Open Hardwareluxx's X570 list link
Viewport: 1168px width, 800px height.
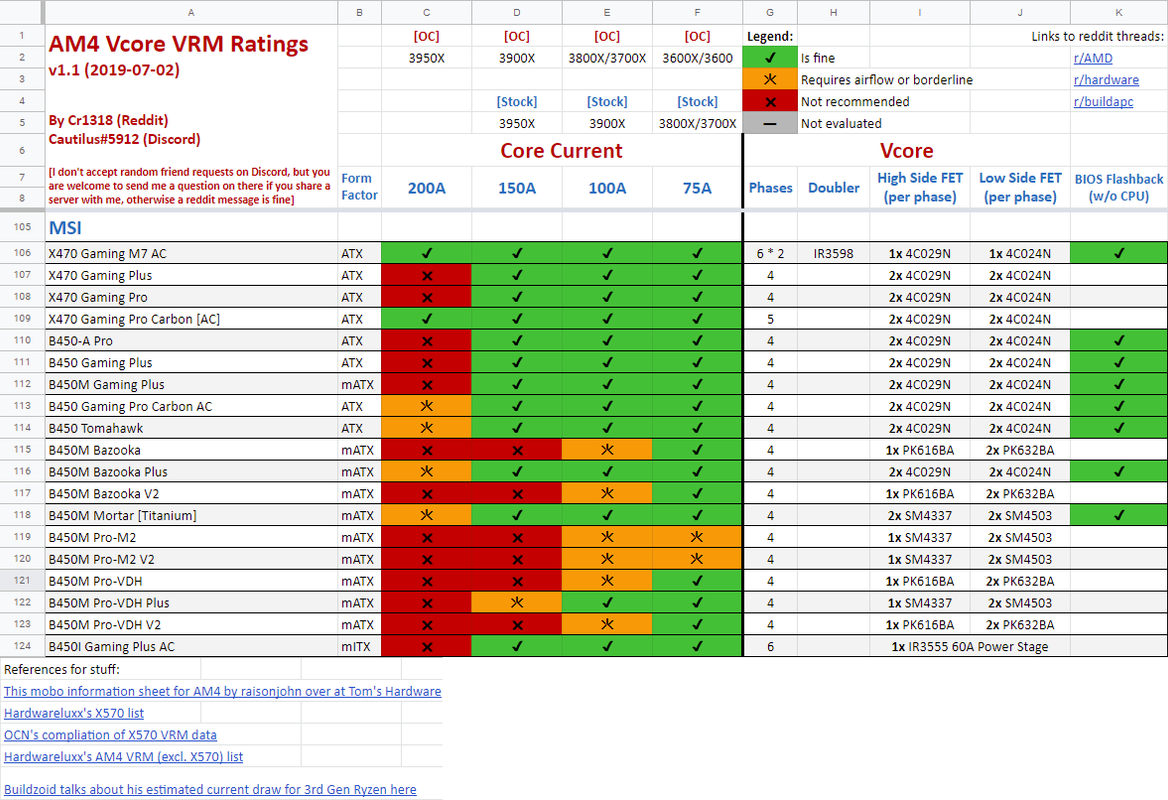click(74, 713)
